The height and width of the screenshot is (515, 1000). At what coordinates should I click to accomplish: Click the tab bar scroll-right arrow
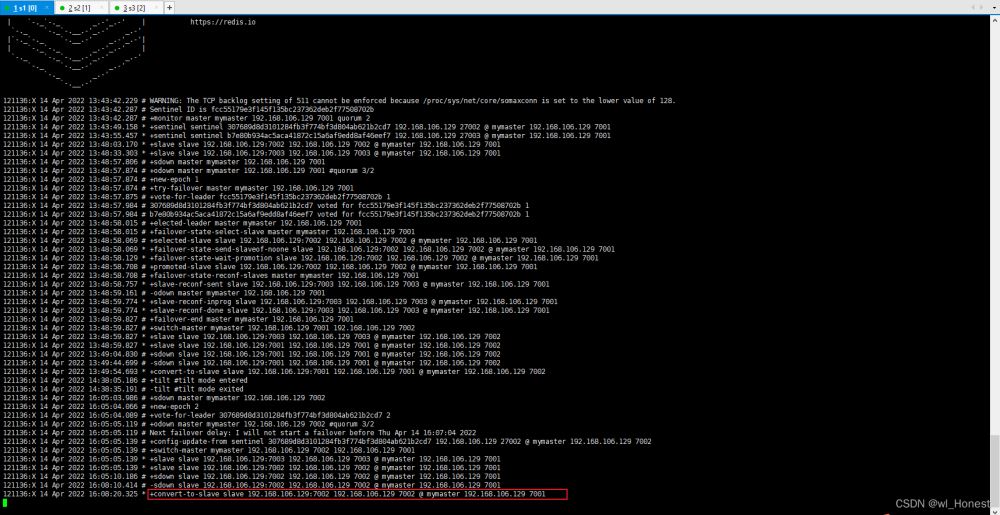980,8
